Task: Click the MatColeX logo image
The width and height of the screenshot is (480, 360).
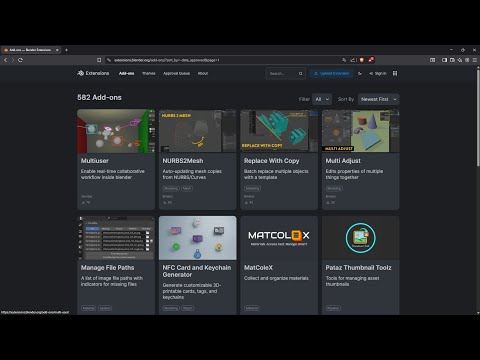Action: point(279,238)
